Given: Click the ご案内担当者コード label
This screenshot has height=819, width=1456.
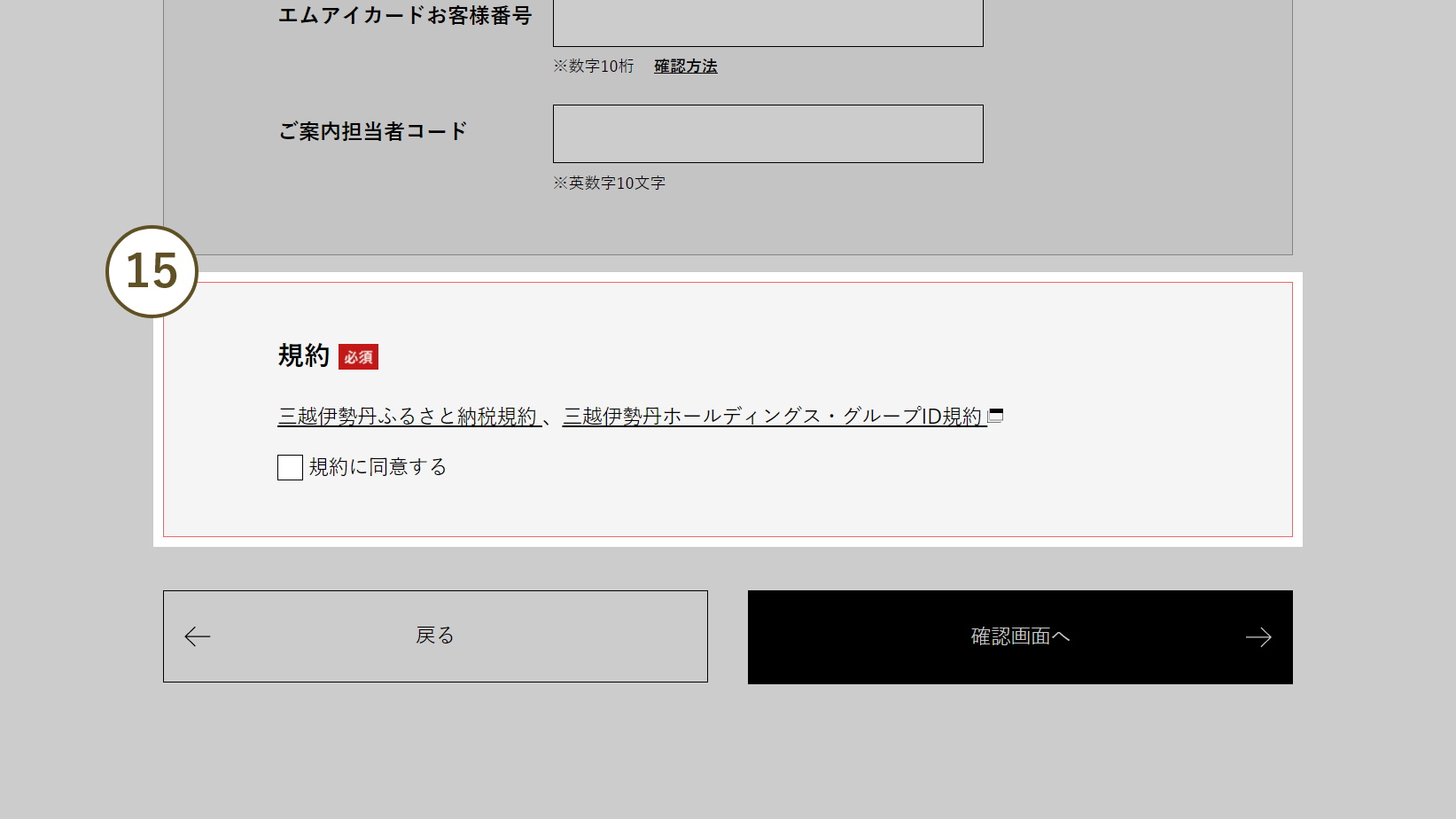Looking at the screenshot, I should click(x=372, y=132).
